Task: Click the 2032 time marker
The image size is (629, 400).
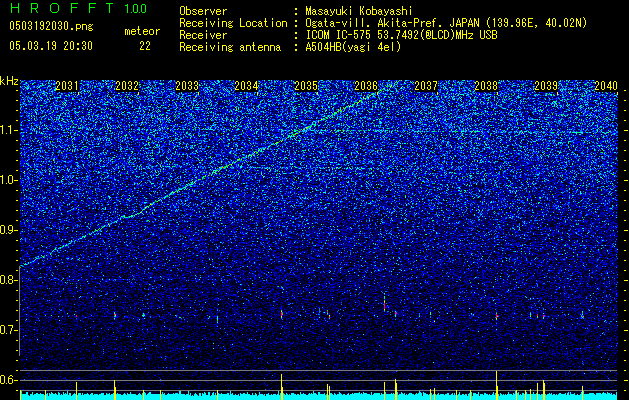Action: tap(127, 86)
